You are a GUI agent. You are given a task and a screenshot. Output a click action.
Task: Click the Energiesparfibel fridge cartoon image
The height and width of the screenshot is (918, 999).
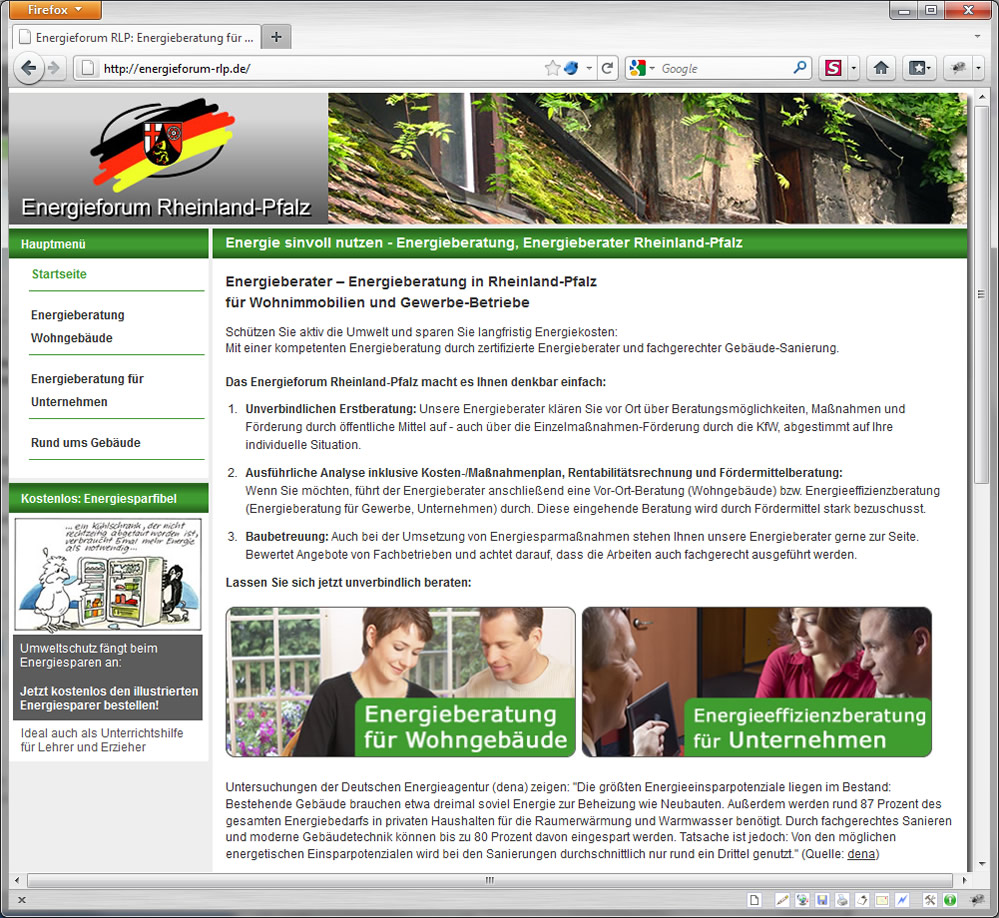point(108,575)
